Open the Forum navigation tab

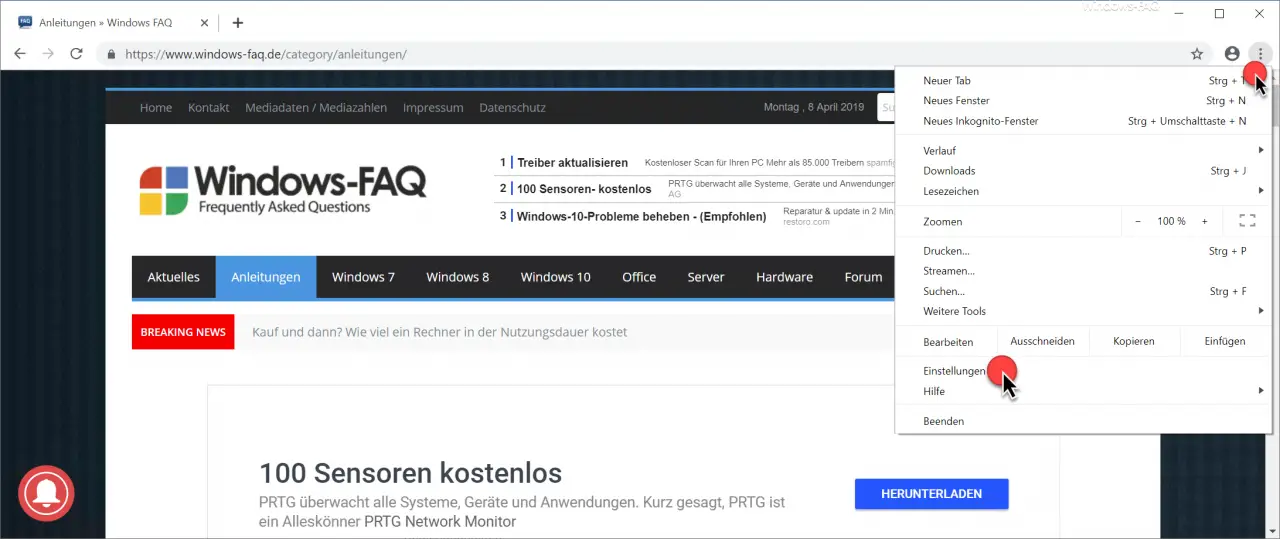tap(863, 277)
